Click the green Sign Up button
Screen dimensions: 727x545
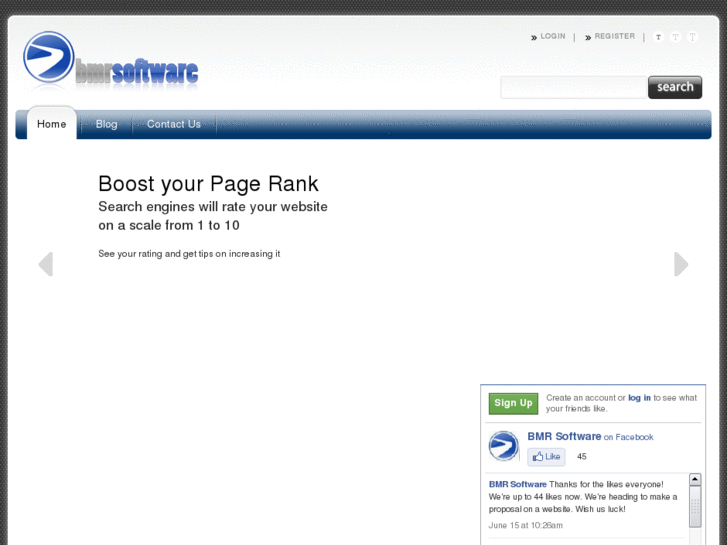coord(513,403)
